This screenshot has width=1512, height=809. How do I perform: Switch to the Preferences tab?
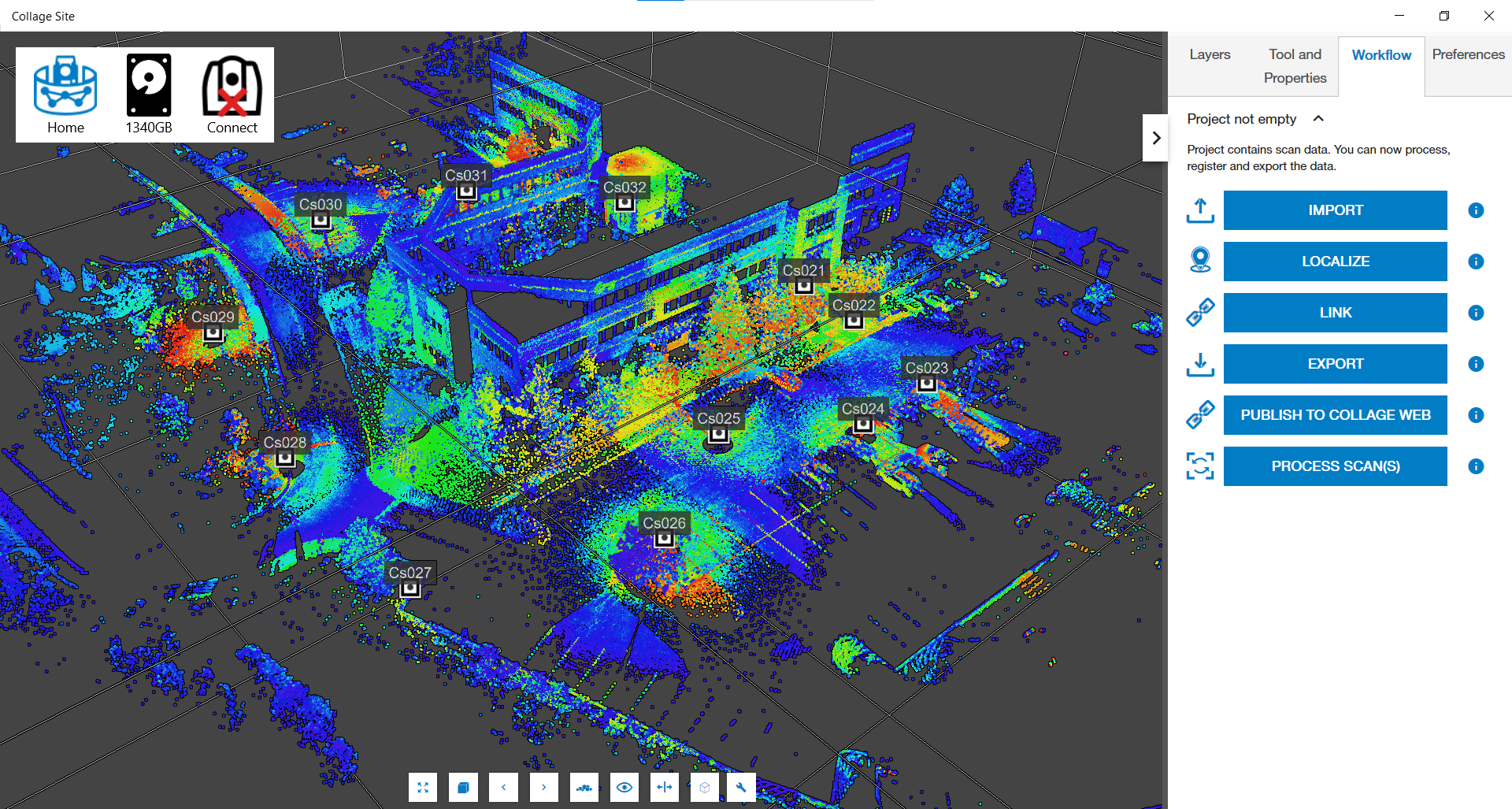click(x=1468, y=54)
